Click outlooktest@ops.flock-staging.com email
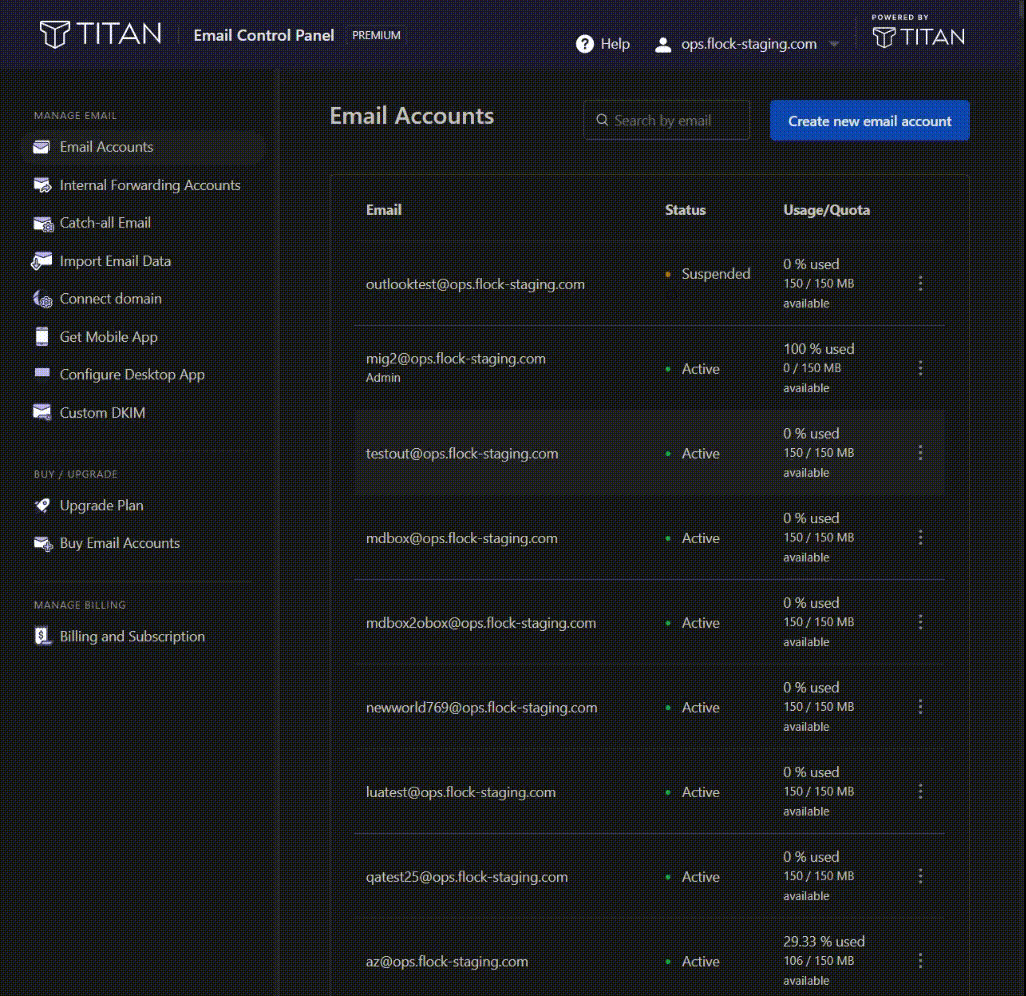 pyautogui.click(x=475, y=284)
